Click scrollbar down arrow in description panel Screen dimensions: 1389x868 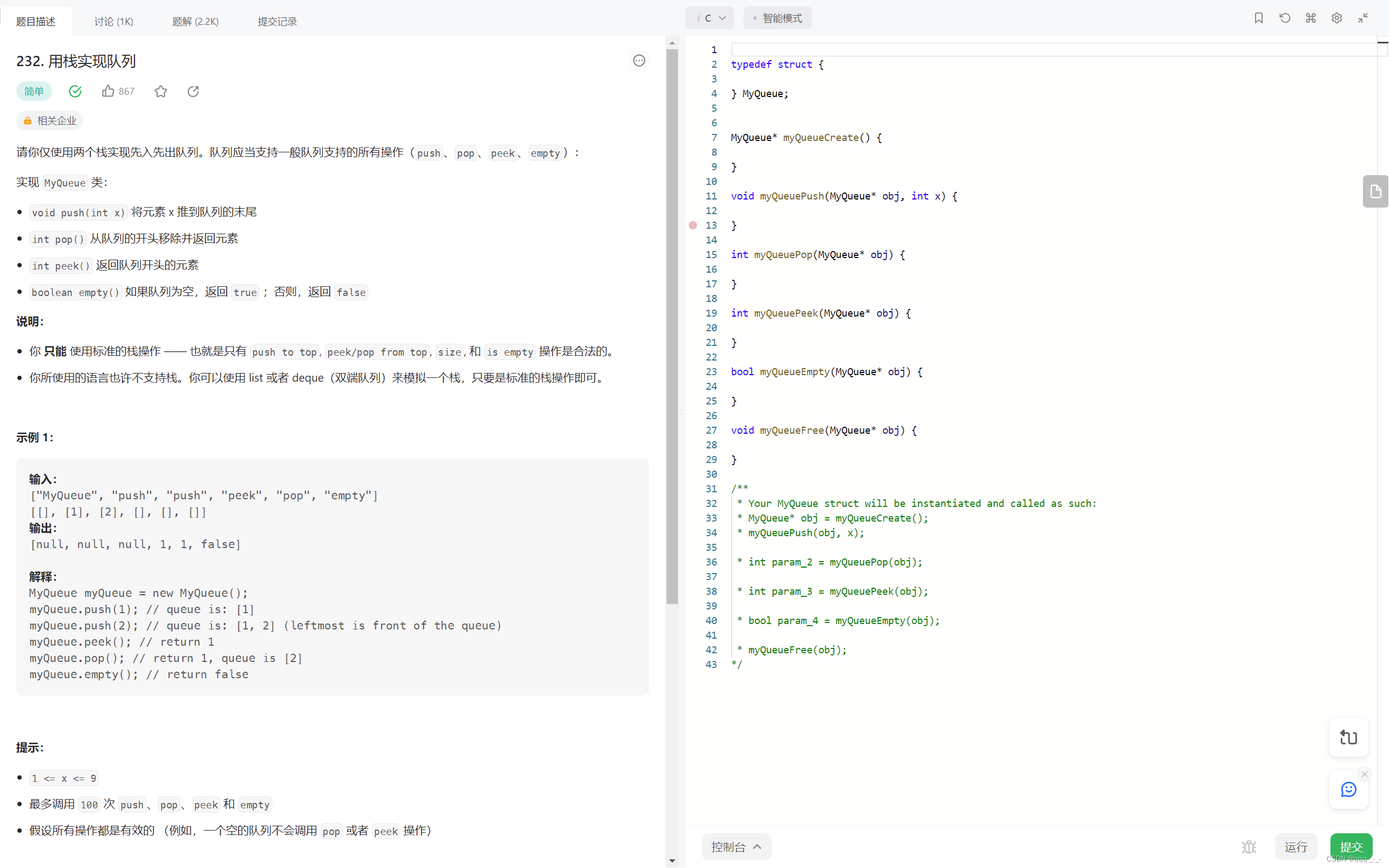click(672, 860)
